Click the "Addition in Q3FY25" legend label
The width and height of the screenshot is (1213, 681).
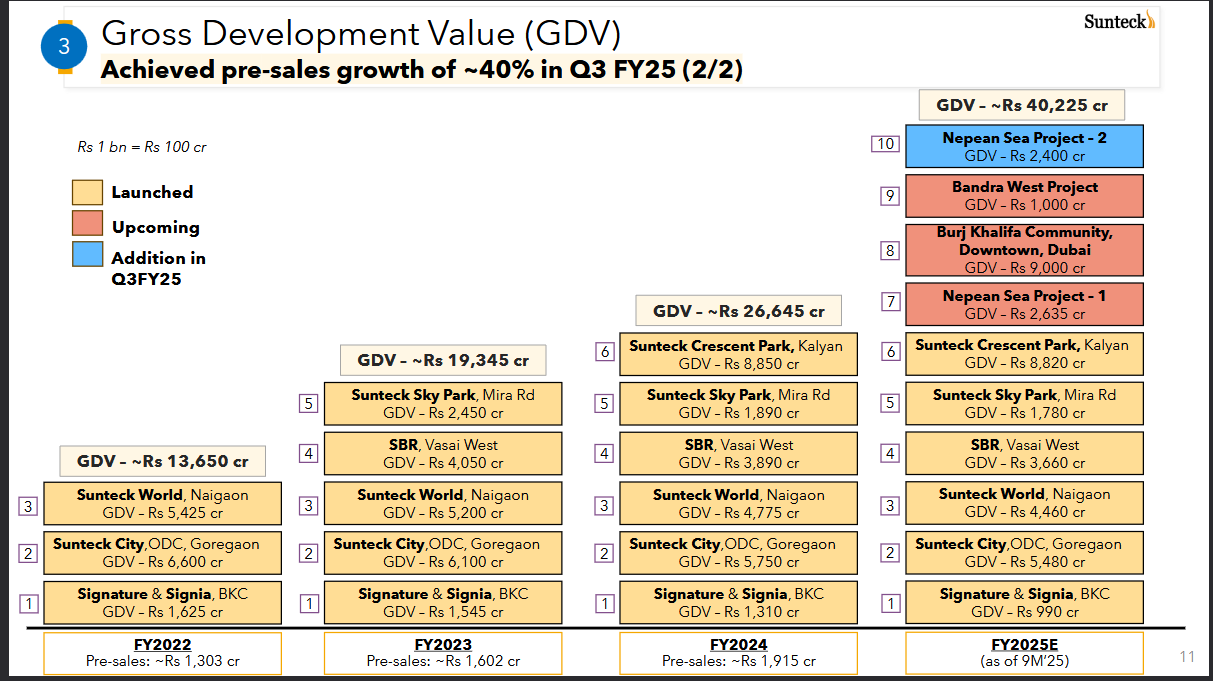click(x=158, y=268)
